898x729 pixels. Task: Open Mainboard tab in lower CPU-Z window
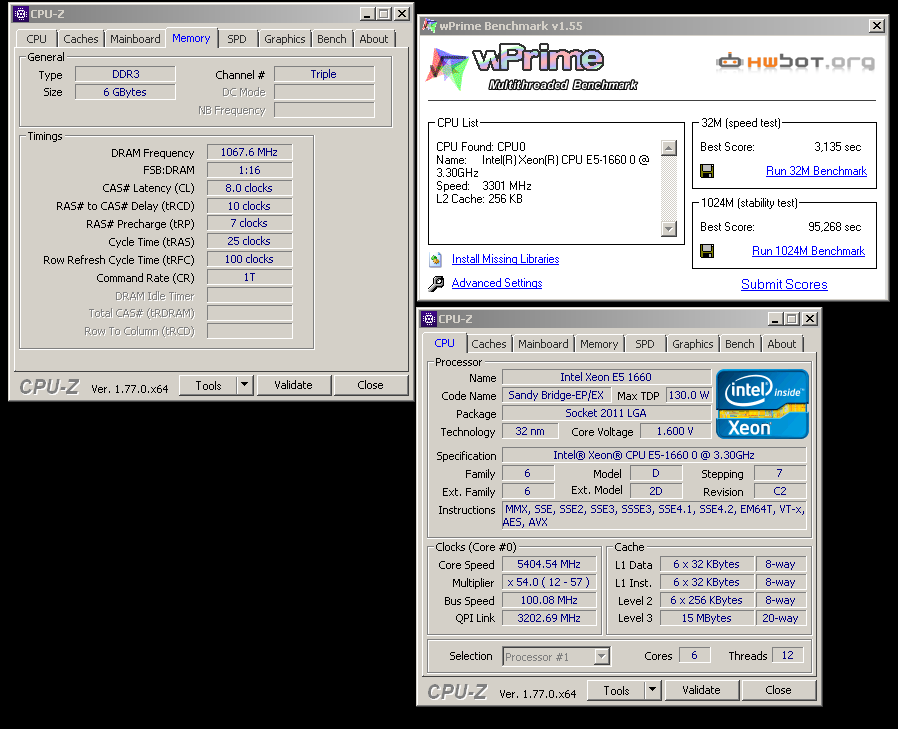(x=543, y=344)
